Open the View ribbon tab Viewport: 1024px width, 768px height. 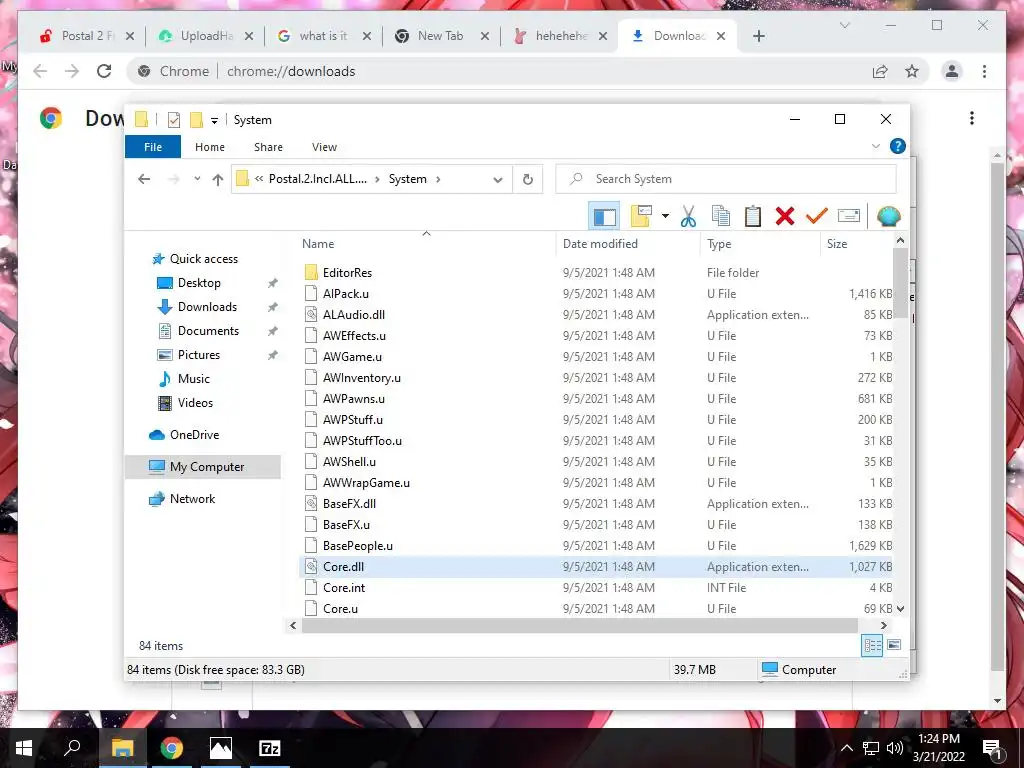(x=324, y=147)
